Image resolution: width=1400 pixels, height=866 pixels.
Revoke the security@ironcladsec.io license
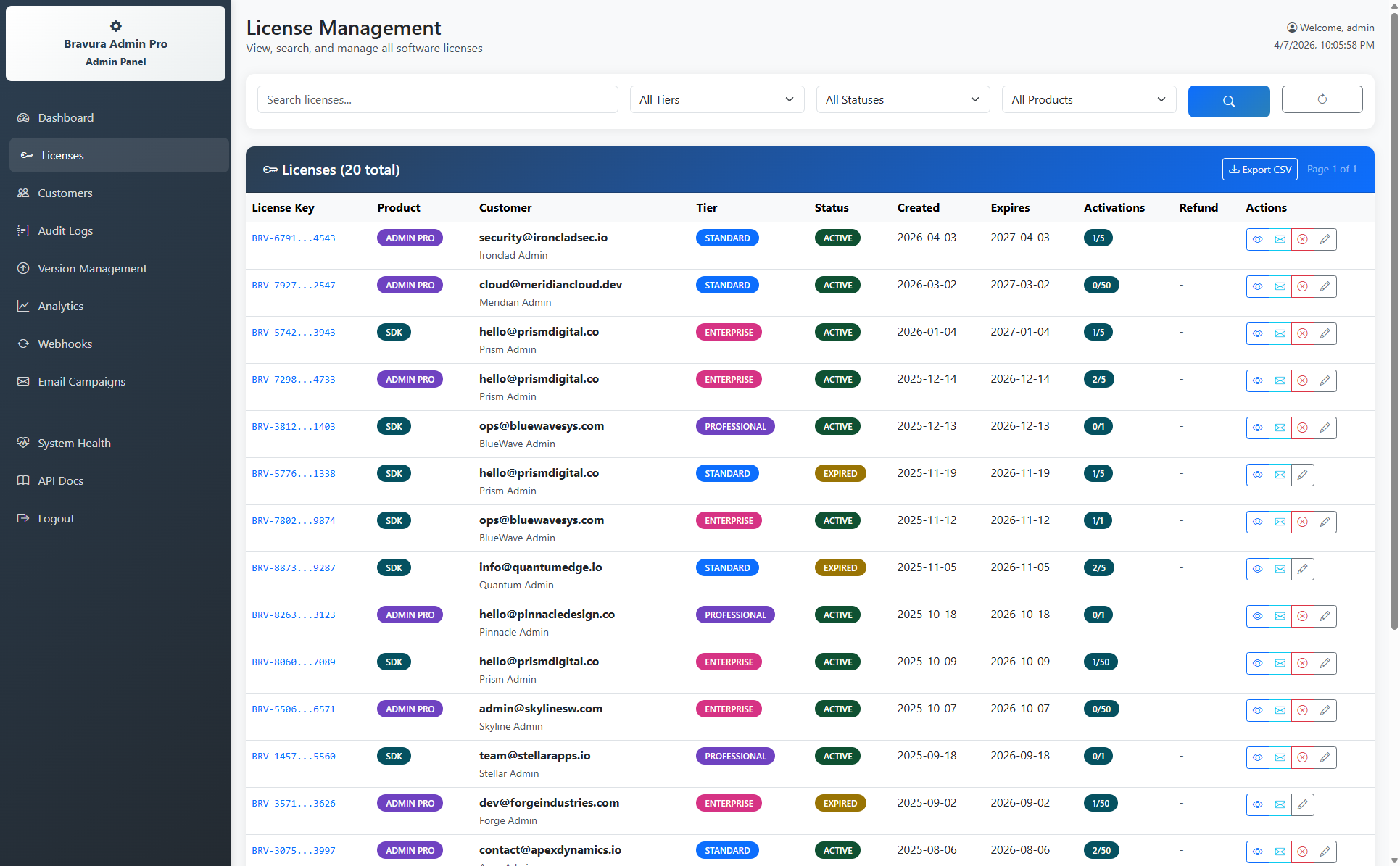coord(1302,239)
